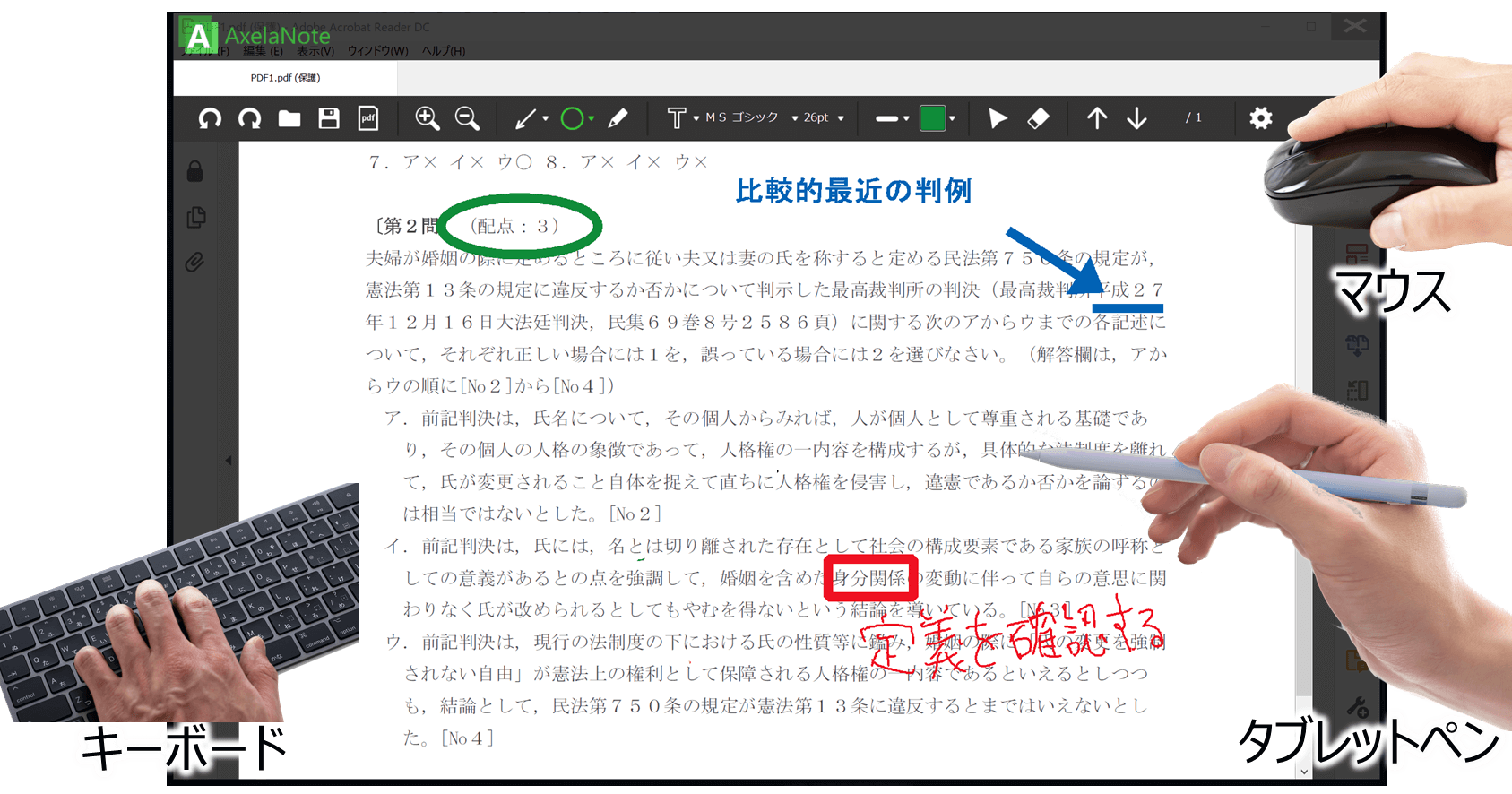
Task: Select the freehand pen tool
Action: point(618,118)
